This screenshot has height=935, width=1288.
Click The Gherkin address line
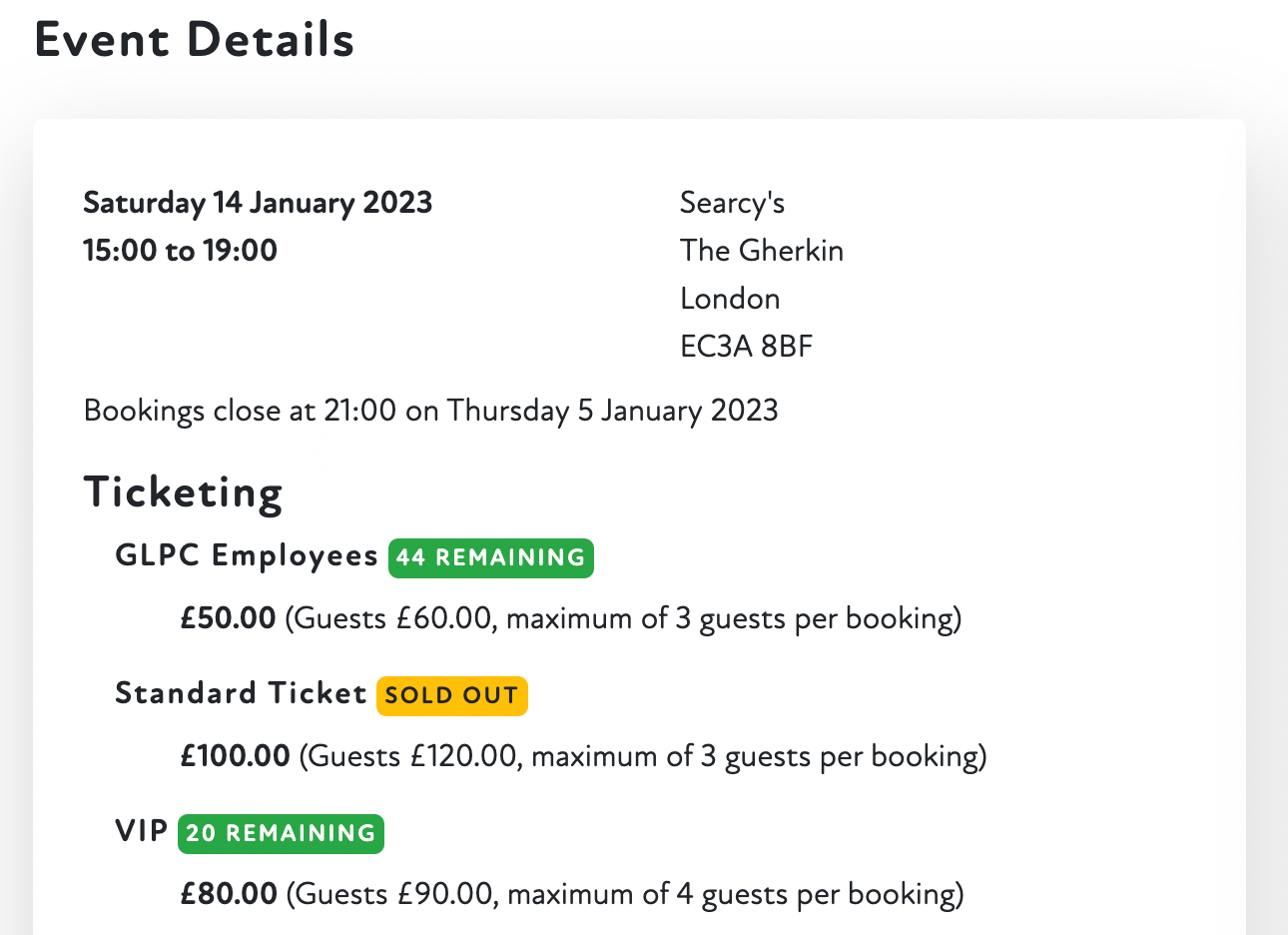(761, 251)
